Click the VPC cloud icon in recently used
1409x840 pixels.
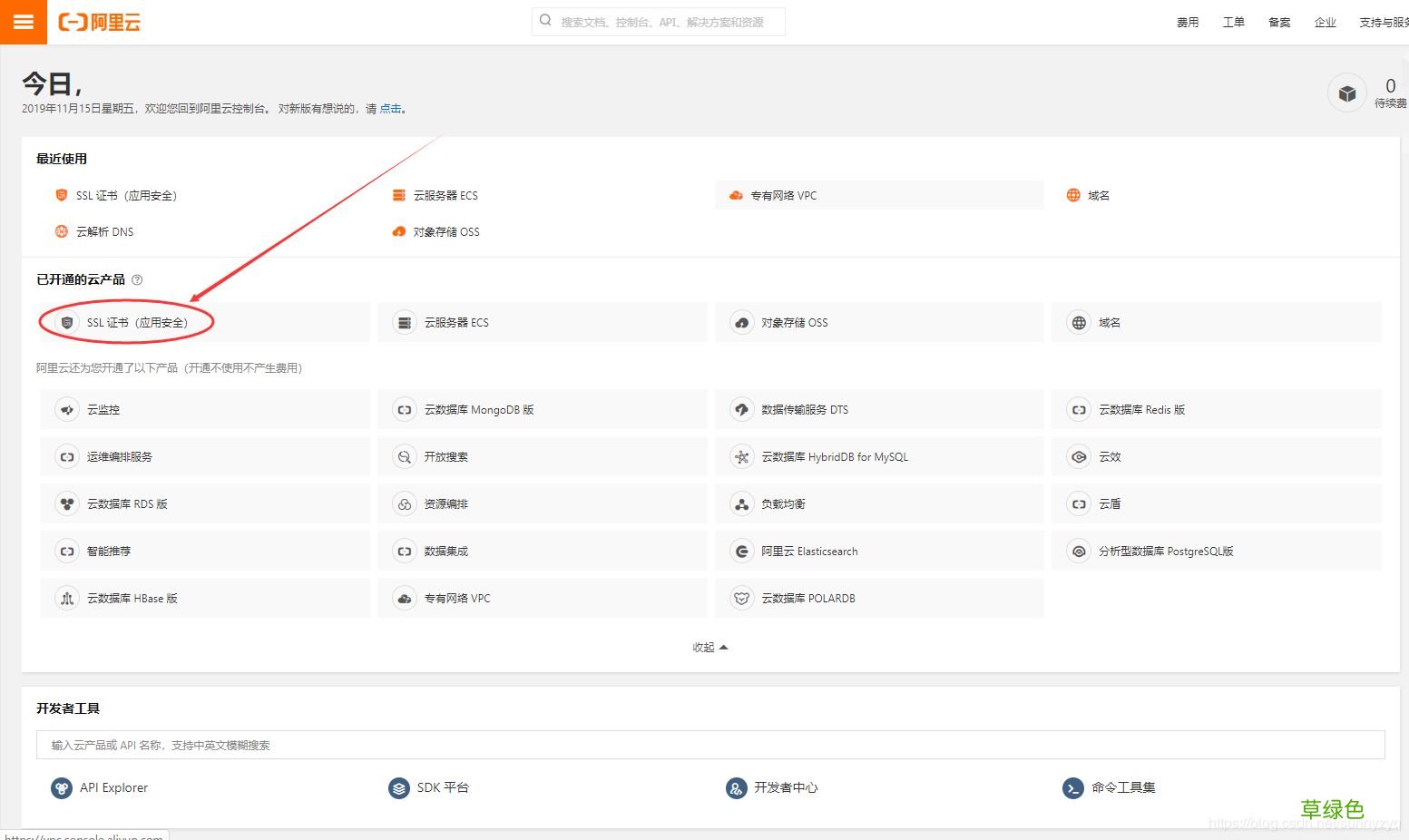coord(736,195)
